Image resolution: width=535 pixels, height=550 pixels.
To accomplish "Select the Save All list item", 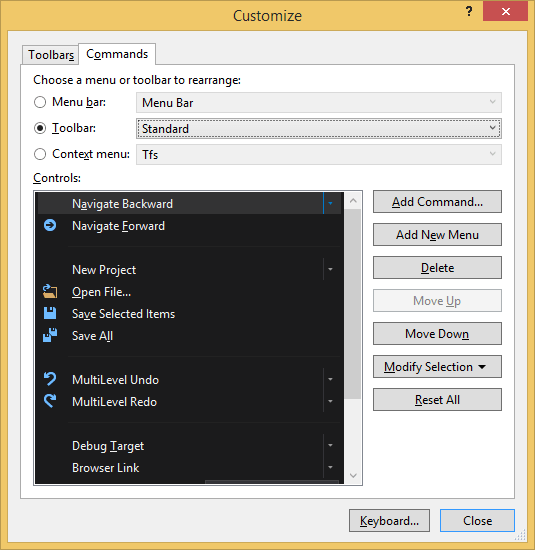I will pos(189,335).
